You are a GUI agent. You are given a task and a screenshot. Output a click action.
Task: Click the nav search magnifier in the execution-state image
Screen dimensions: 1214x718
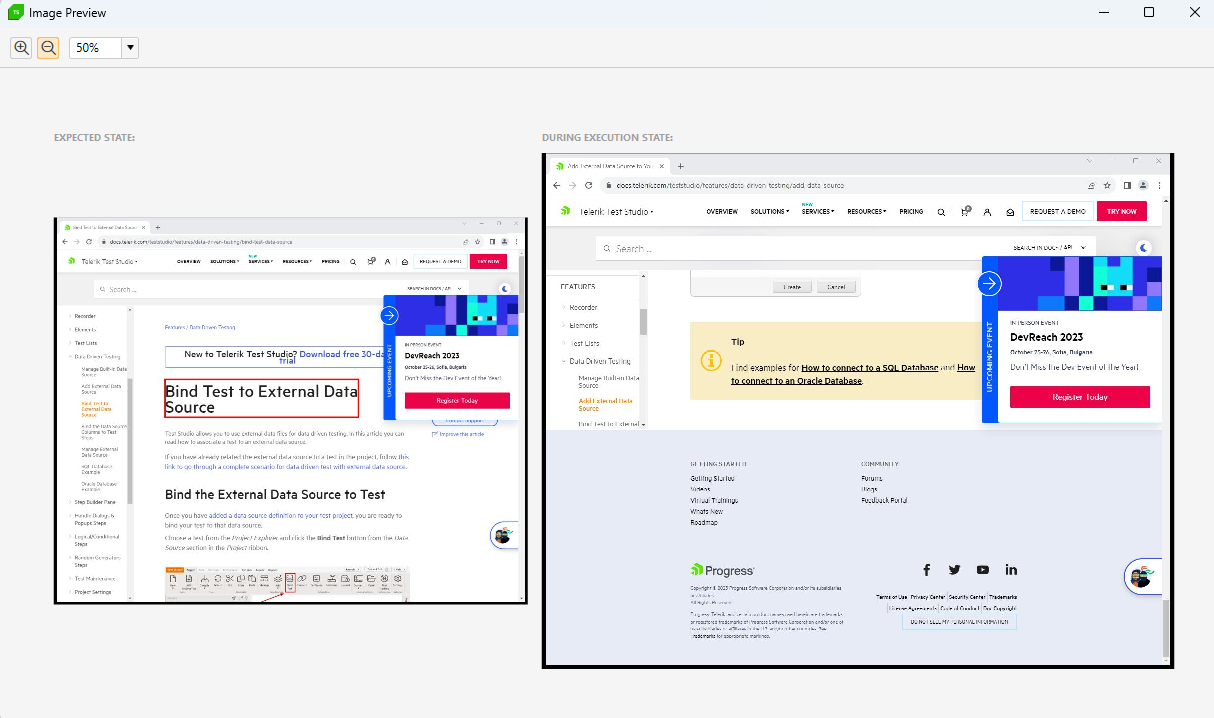pyautogui.click(x=941, y=212)
